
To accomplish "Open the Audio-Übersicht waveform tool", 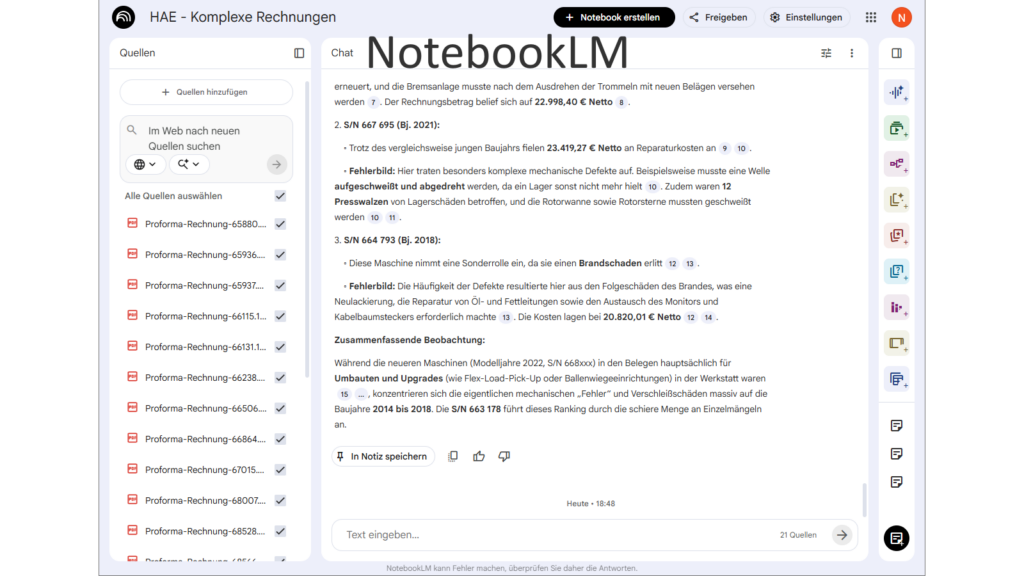I will (896, 92).
